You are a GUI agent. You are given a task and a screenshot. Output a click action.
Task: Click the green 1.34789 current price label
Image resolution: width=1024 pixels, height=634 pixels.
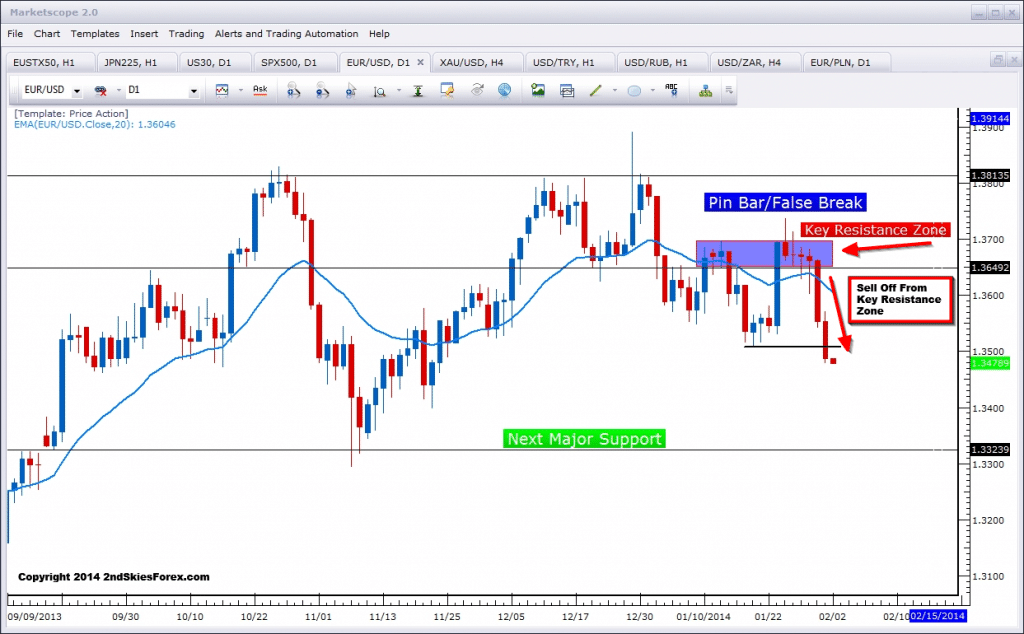990,363
